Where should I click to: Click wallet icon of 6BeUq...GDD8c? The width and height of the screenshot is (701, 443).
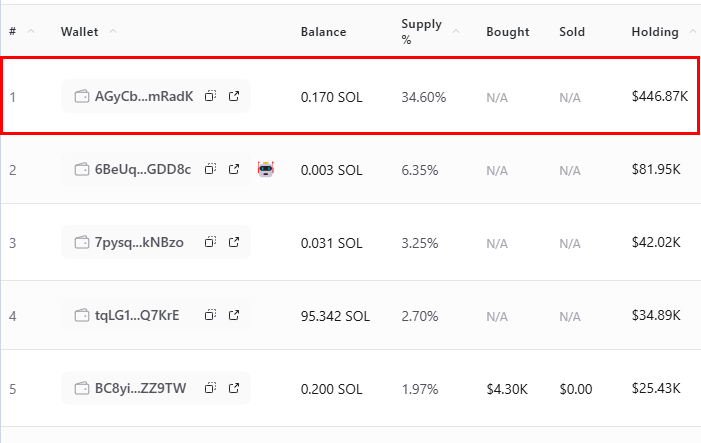(x=82, y=169)
